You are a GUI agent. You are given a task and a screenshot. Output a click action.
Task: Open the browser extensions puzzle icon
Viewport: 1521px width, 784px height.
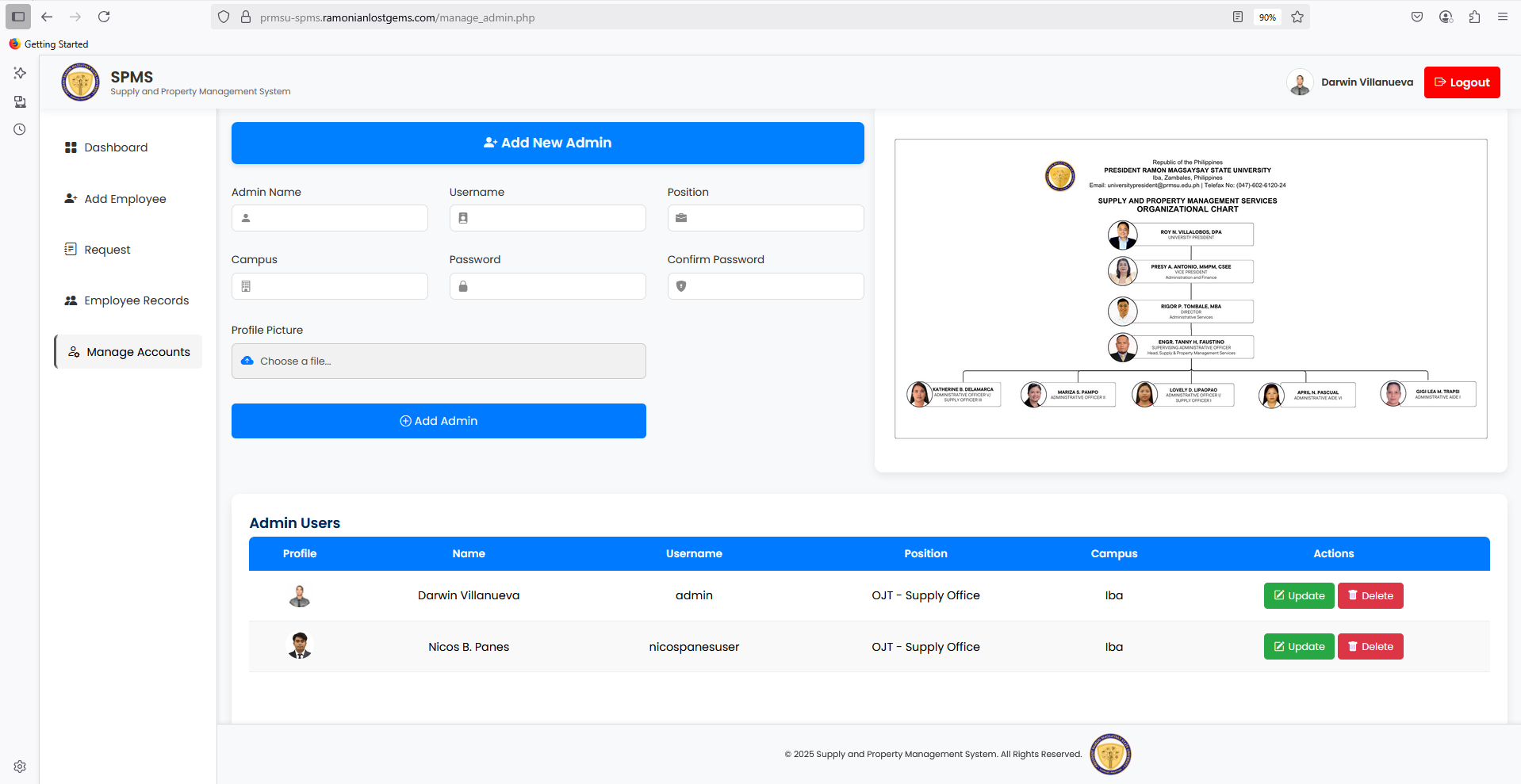[1474, 17]
